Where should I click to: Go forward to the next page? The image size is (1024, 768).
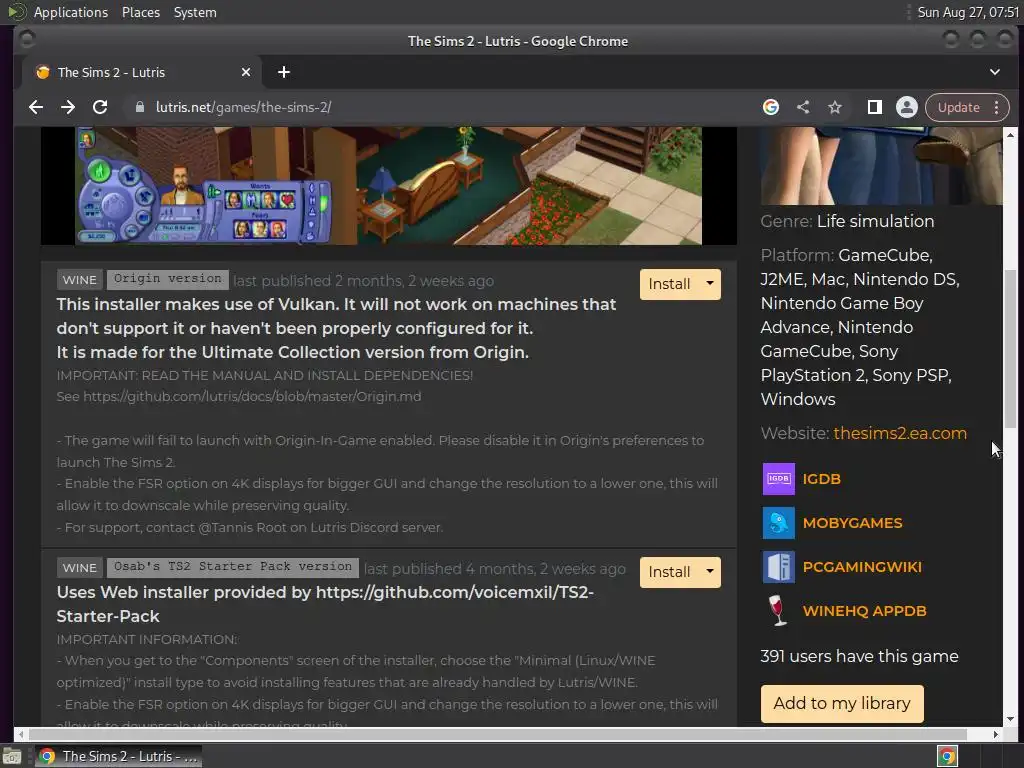point(68,107)
